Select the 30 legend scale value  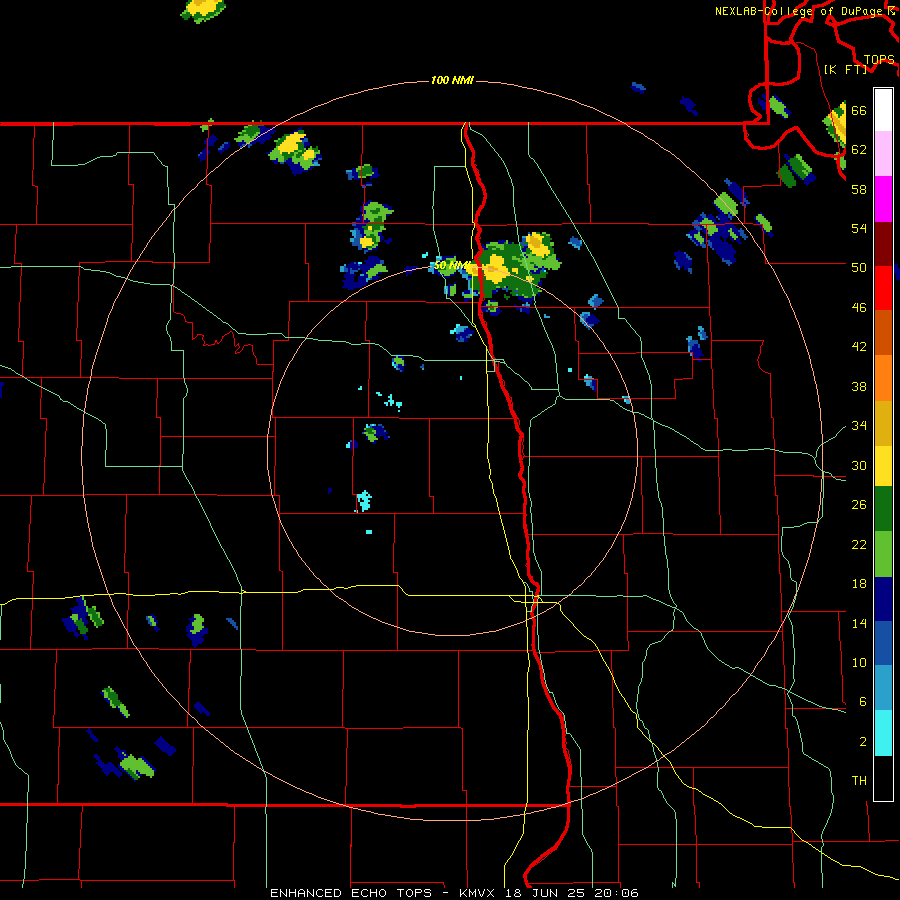click(859, 465)
